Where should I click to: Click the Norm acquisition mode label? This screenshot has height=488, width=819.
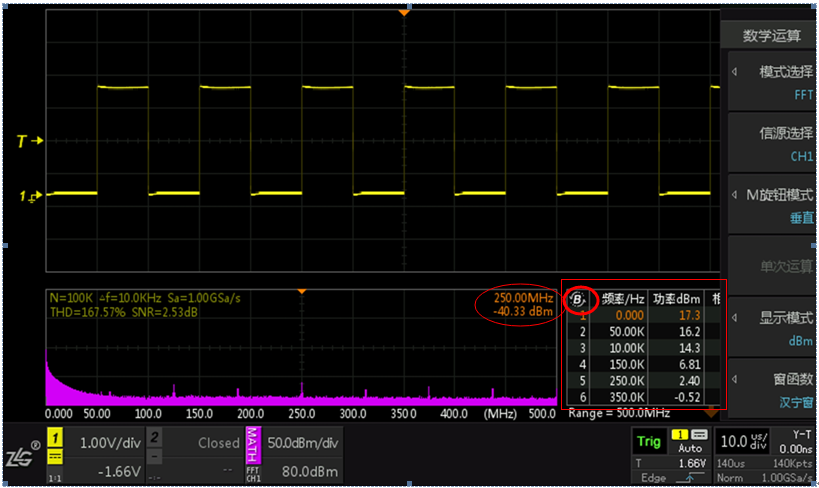point(729,478)
